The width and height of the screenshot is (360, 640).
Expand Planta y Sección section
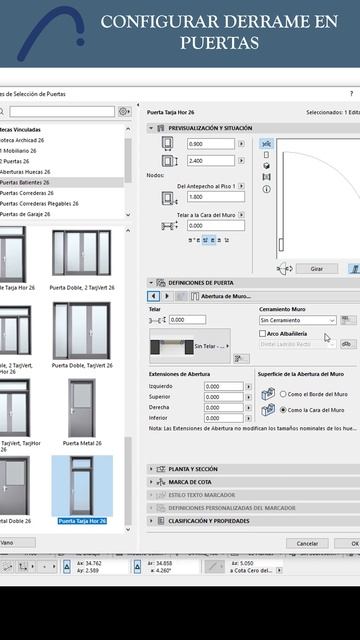(x=151, y=469)
